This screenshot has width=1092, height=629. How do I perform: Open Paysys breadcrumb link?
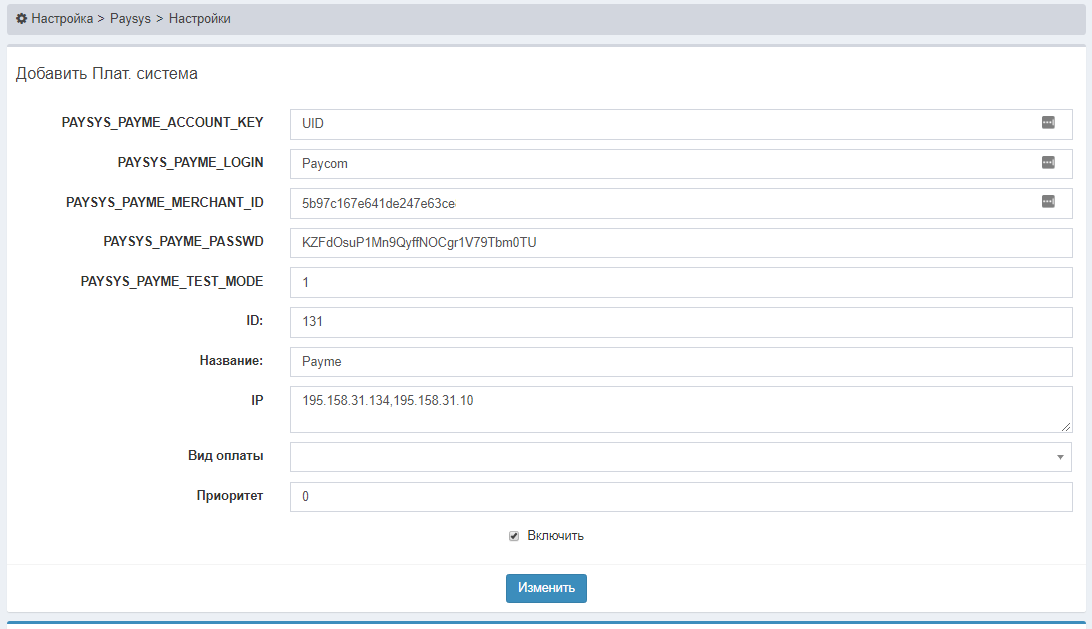point(130,19)
